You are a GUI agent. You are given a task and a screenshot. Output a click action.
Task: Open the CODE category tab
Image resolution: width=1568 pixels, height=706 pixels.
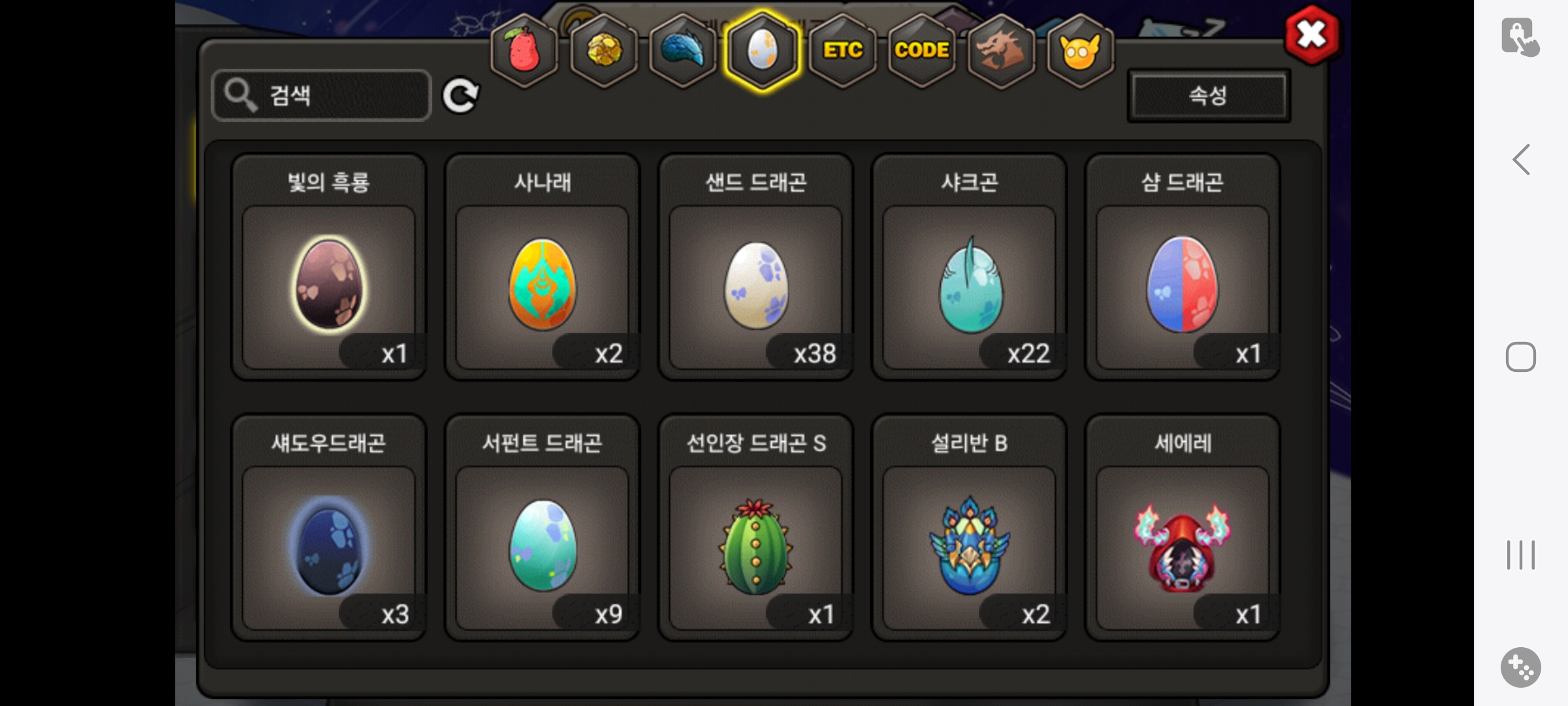tap(922, 51)
